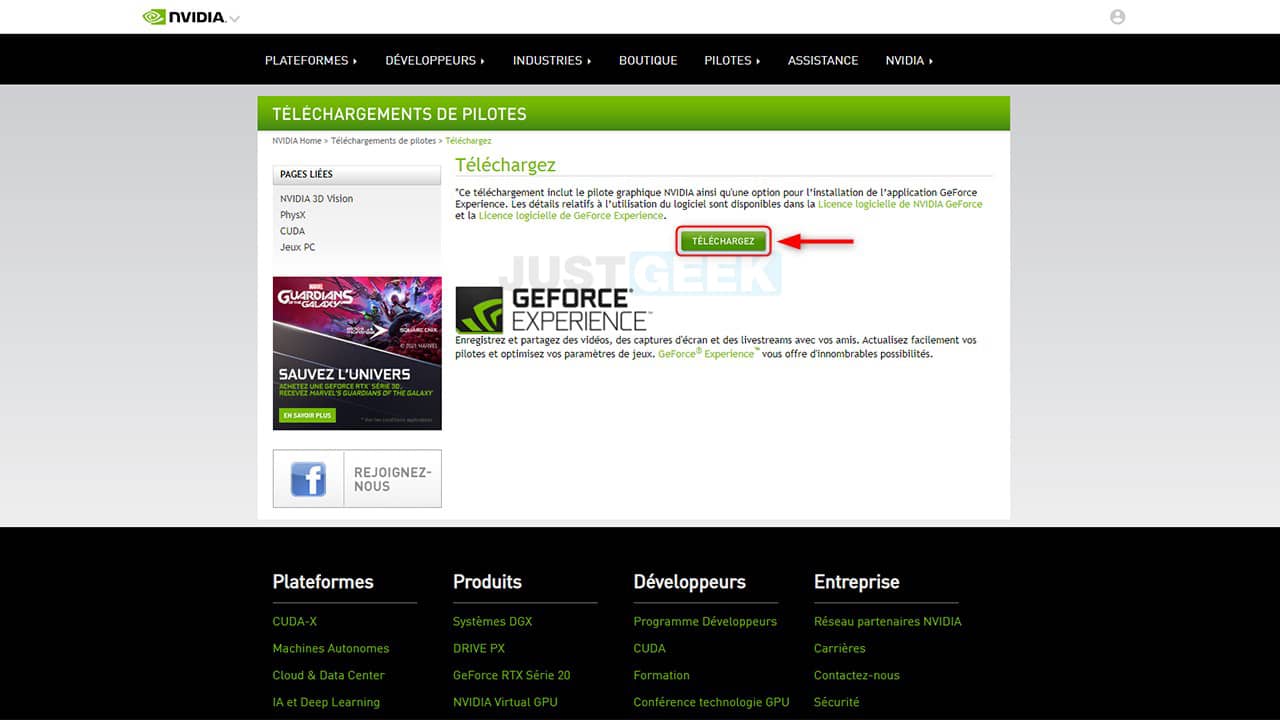Screen dimensions: 1280x720
Task: Open Systèmes DGX footer link
Action: tap(493, 621)
